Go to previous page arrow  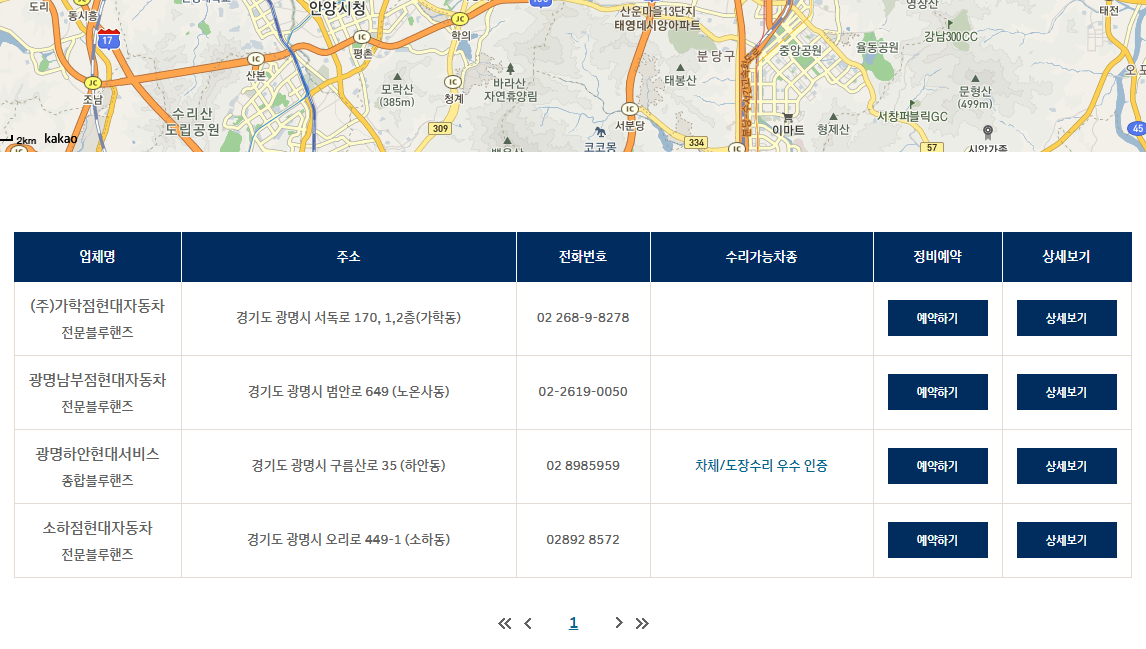[528, 623]
